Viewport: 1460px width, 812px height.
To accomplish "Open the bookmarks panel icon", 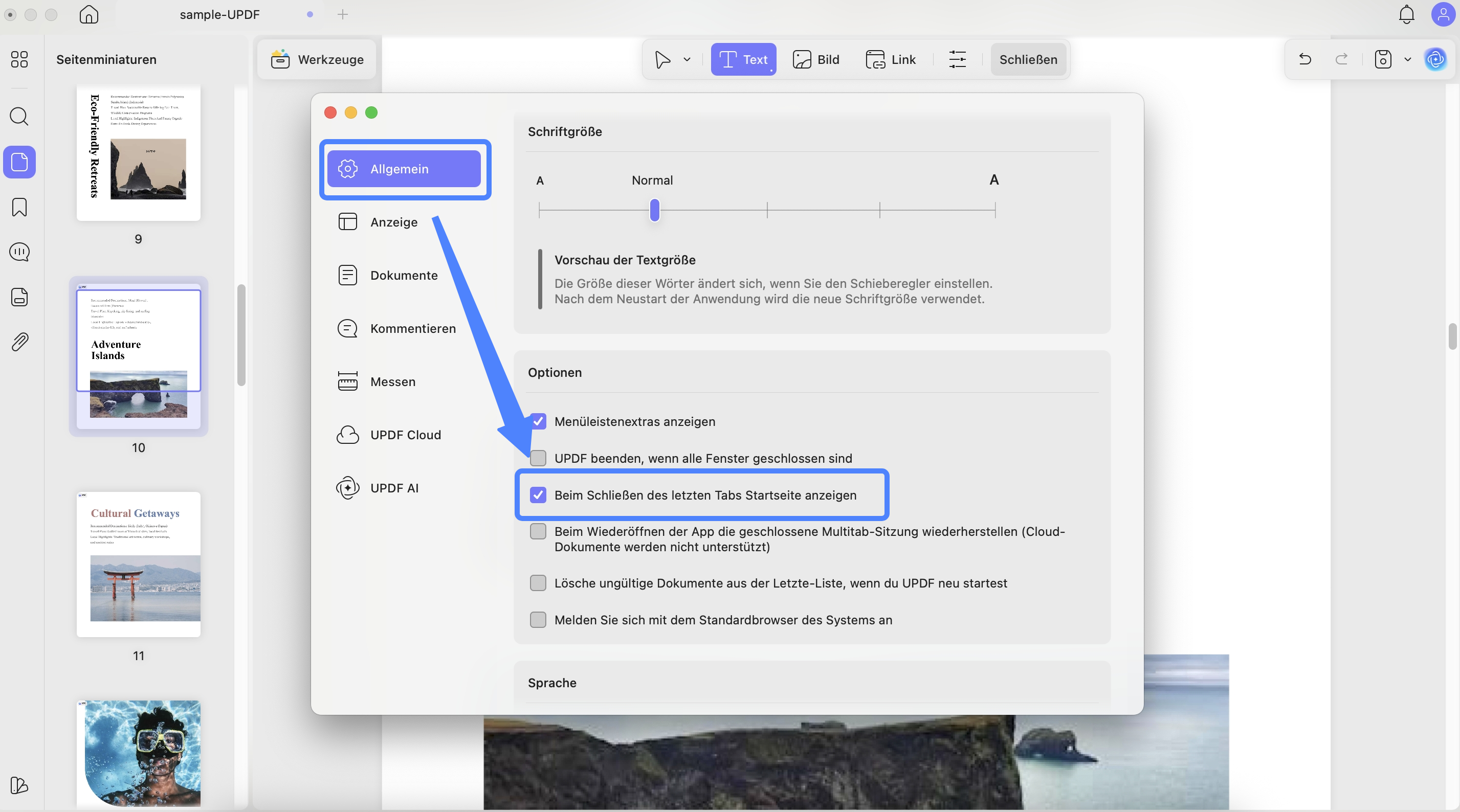I will [x=19, y=207].
